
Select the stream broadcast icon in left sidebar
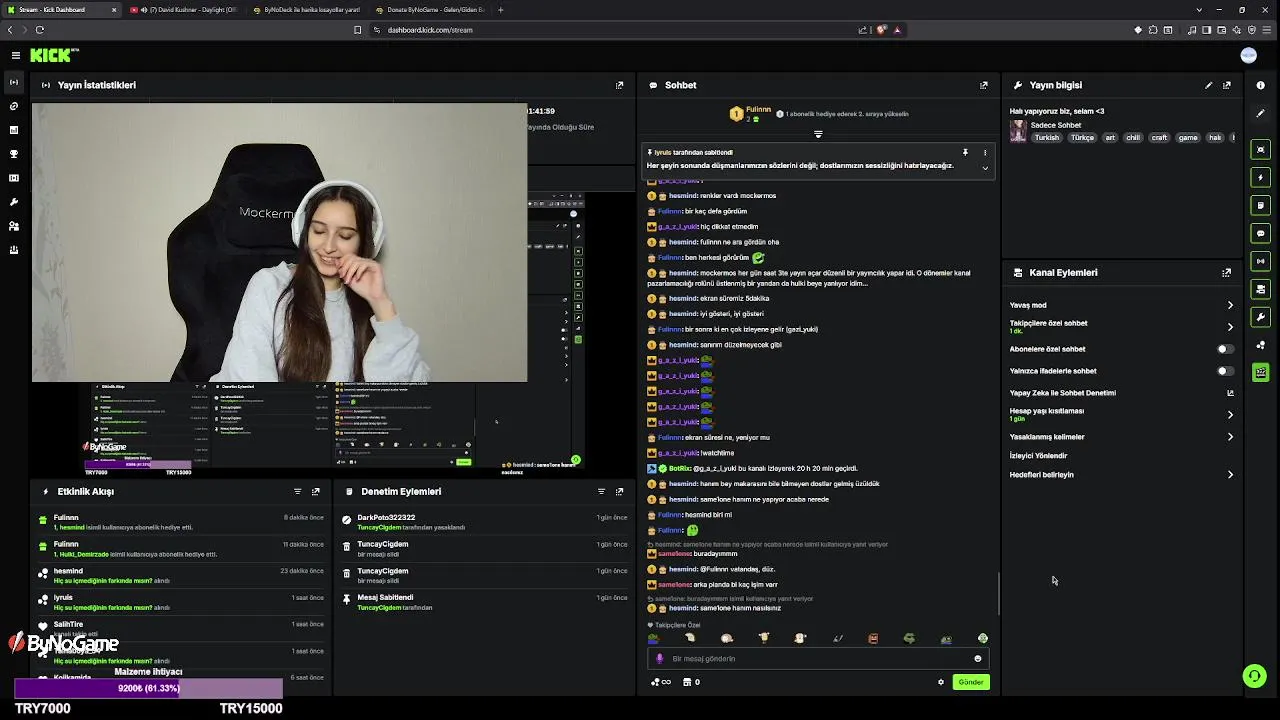click(x=14, y=82)
